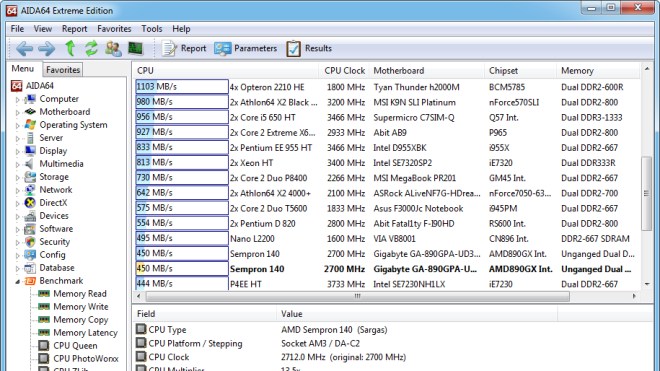
Task: Select the Security shield icon
Action: (x=30, y=242)
